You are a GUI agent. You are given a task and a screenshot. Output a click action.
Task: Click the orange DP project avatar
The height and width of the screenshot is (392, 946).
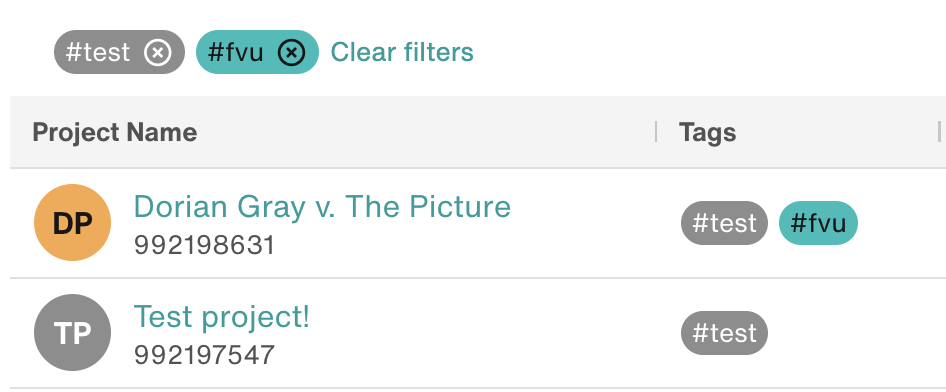pos(72,223)
